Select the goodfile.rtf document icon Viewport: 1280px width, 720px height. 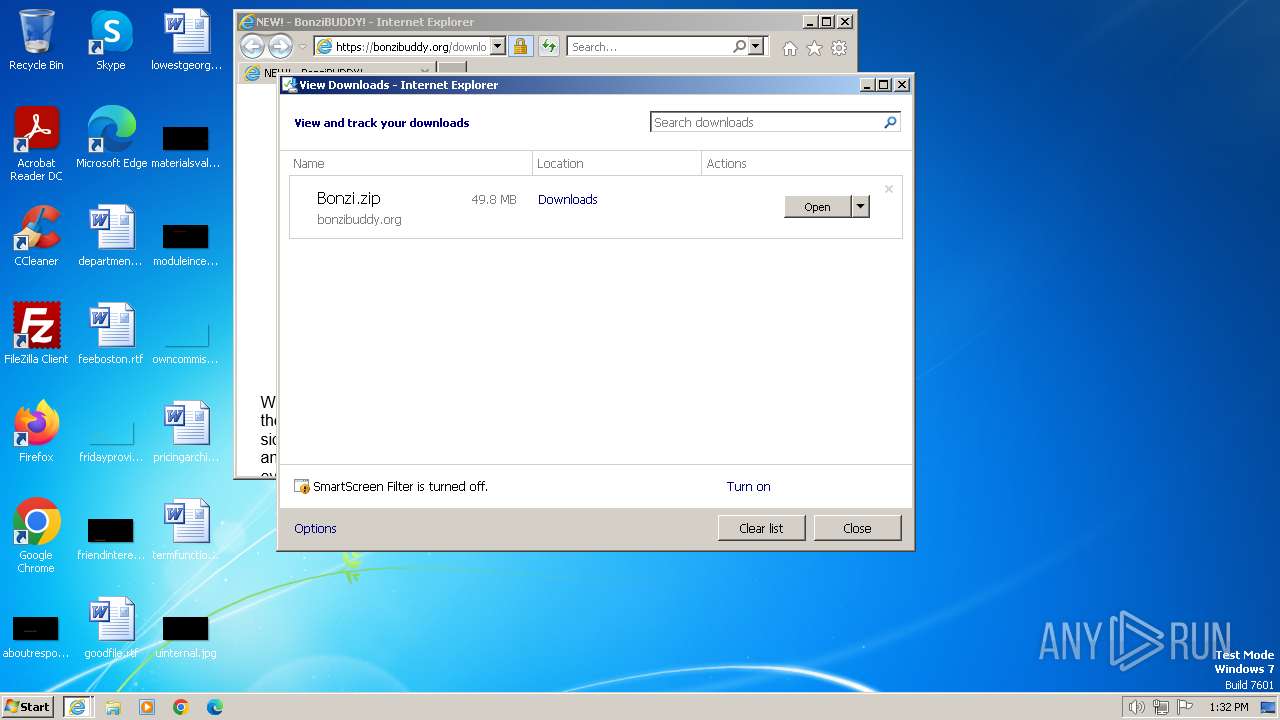111,628
